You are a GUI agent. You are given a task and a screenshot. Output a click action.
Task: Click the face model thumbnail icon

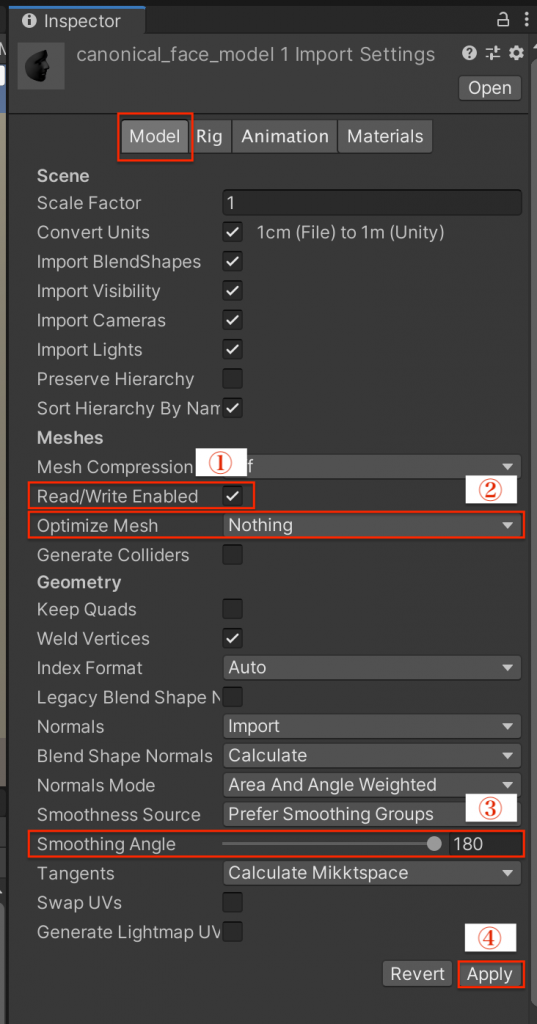point(41,67)
